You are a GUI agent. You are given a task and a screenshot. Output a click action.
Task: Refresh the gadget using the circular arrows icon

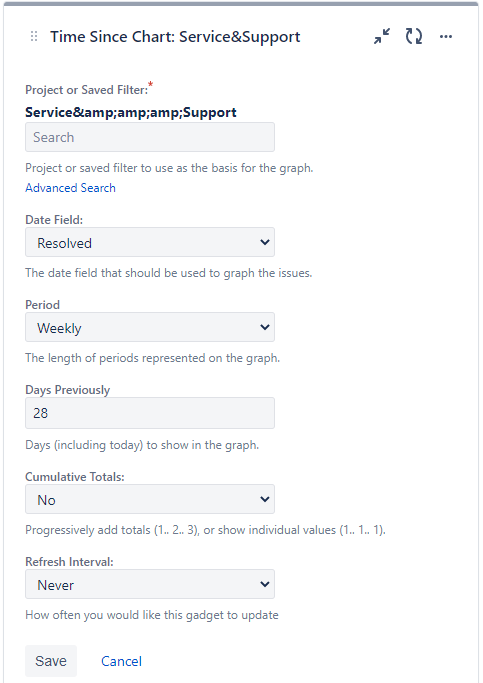(x=414, y=36)
